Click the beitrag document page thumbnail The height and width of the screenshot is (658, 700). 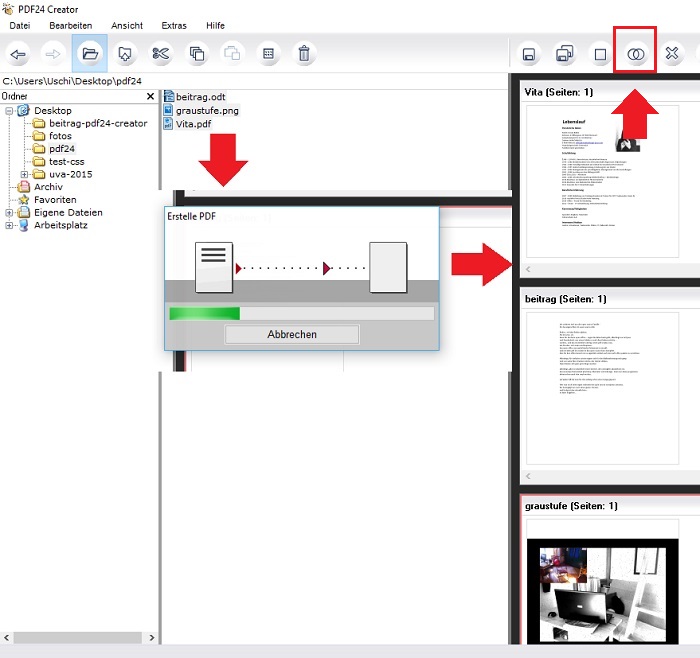[x=602, y=388]
